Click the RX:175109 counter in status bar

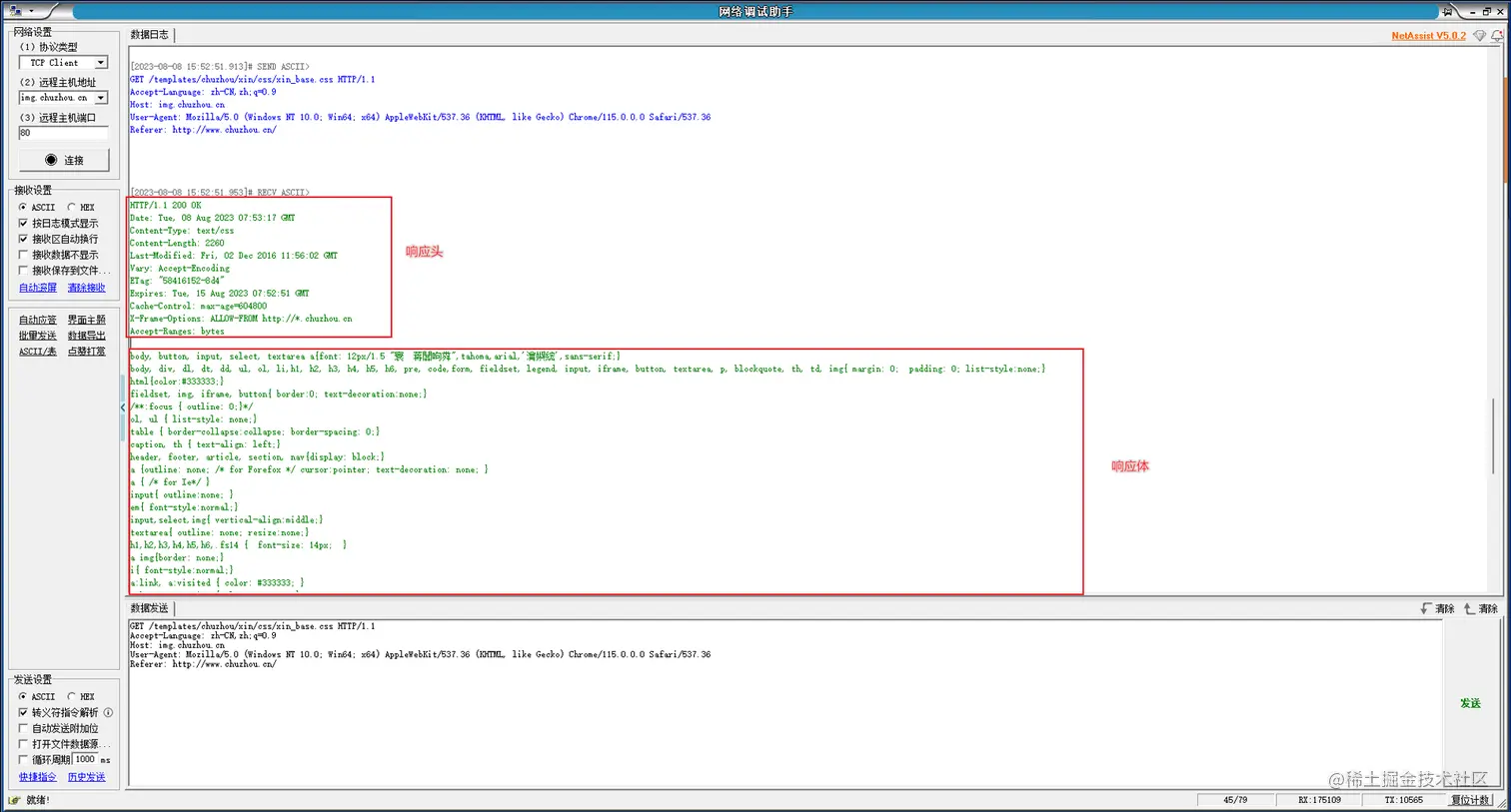pyautogui.click(x=1319, y=800)
